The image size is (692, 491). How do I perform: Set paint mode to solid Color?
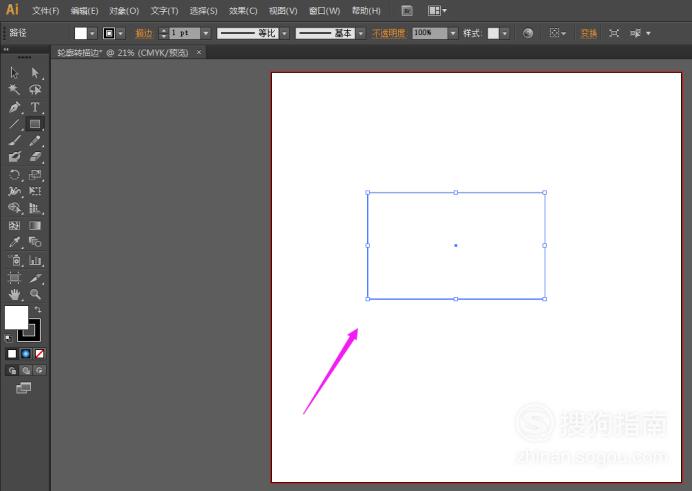pyautogui.click(x=12, y=354)
